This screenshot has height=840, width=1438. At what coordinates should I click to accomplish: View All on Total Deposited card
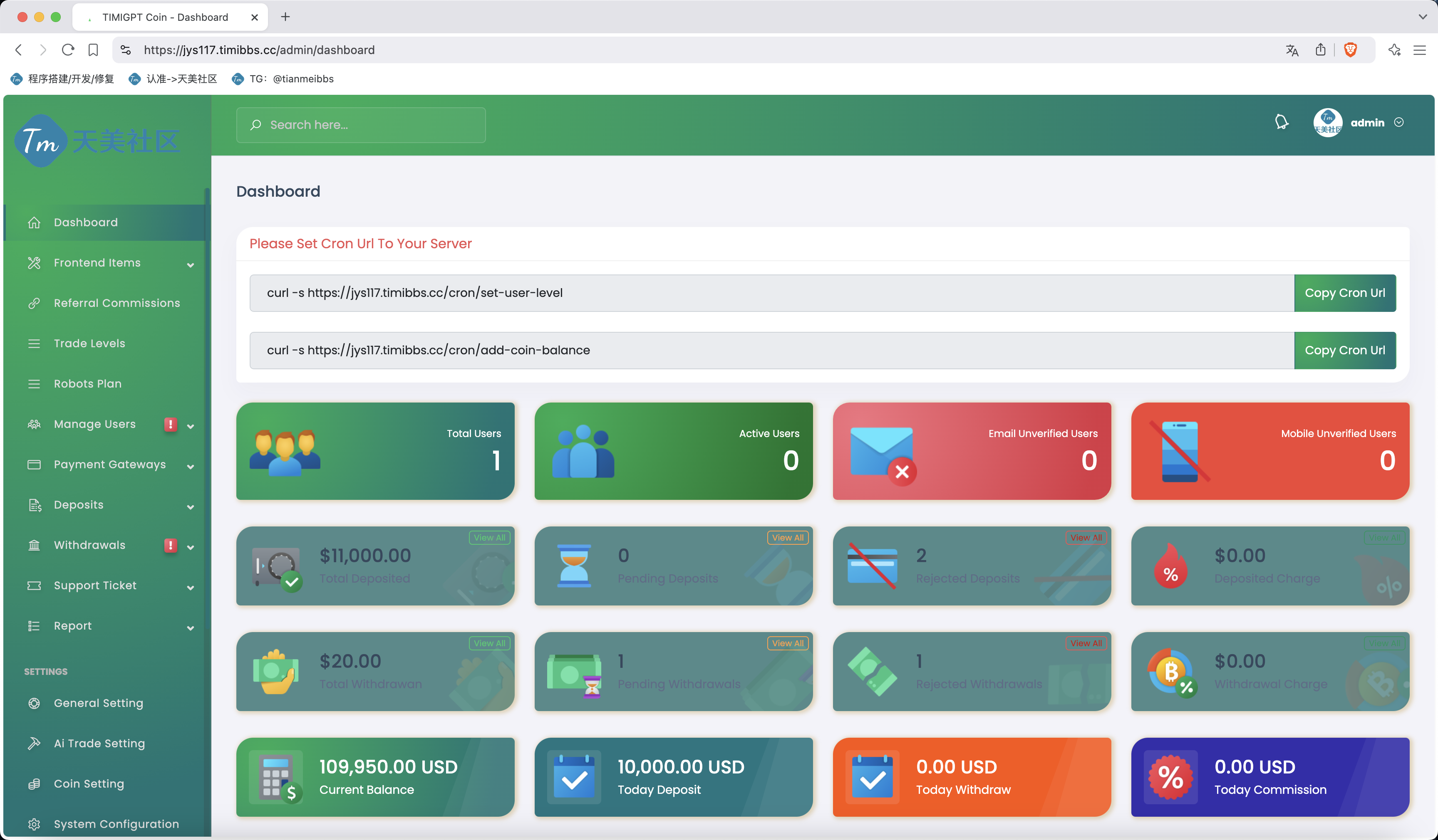[489, 537]
